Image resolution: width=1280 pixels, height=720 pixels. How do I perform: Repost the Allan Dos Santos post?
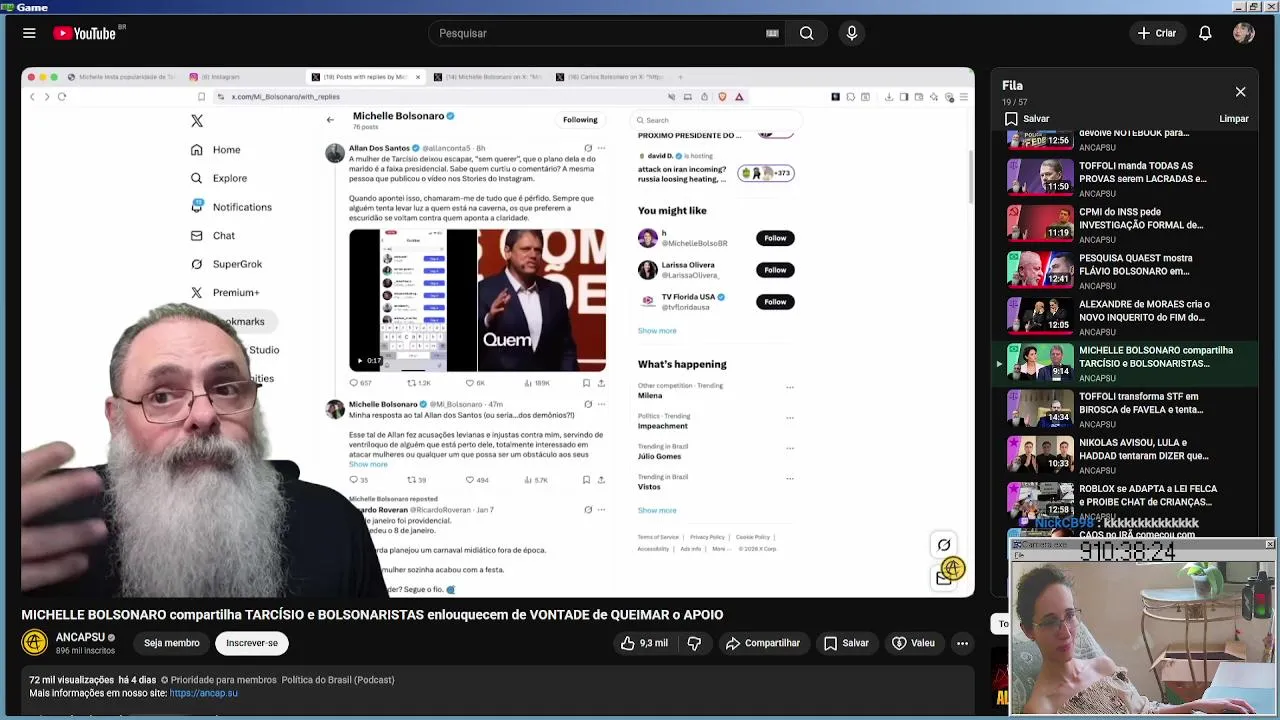[x=418, y=383]
